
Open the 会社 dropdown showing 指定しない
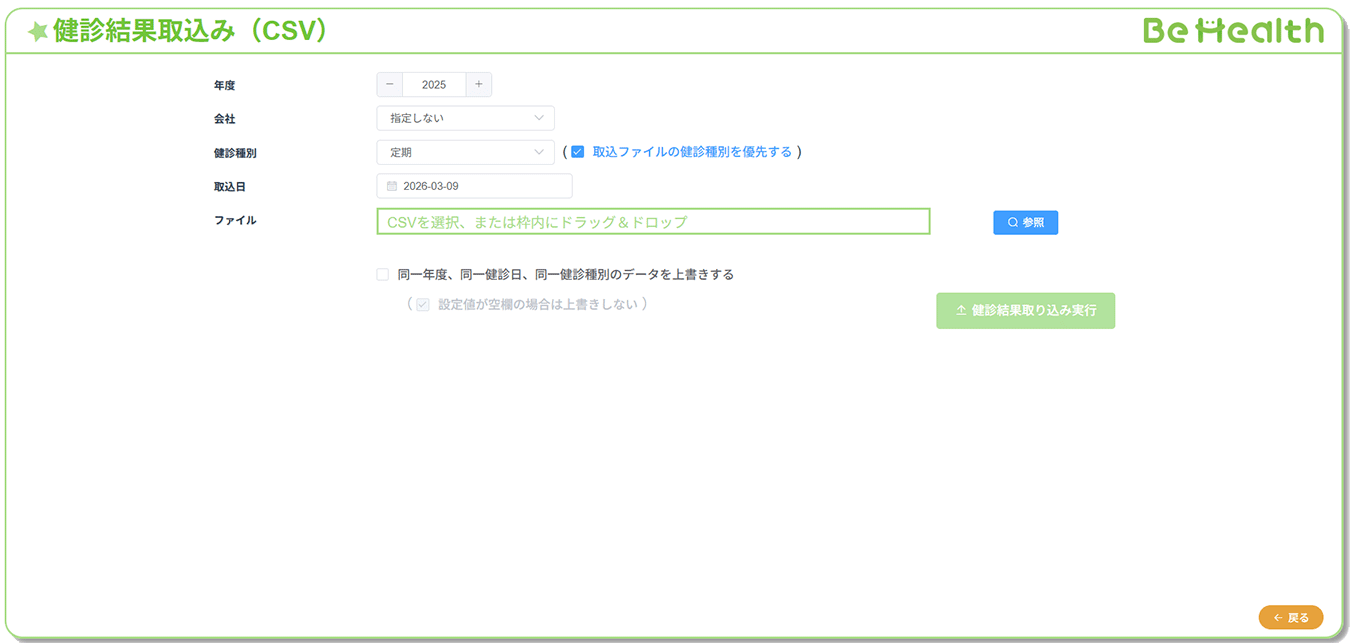click(465, 118)
